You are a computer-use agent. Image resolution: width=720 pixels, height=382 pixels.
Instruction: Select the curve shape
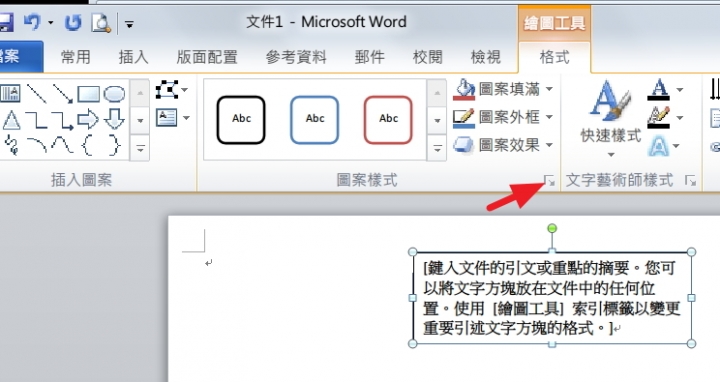(62, 146)
